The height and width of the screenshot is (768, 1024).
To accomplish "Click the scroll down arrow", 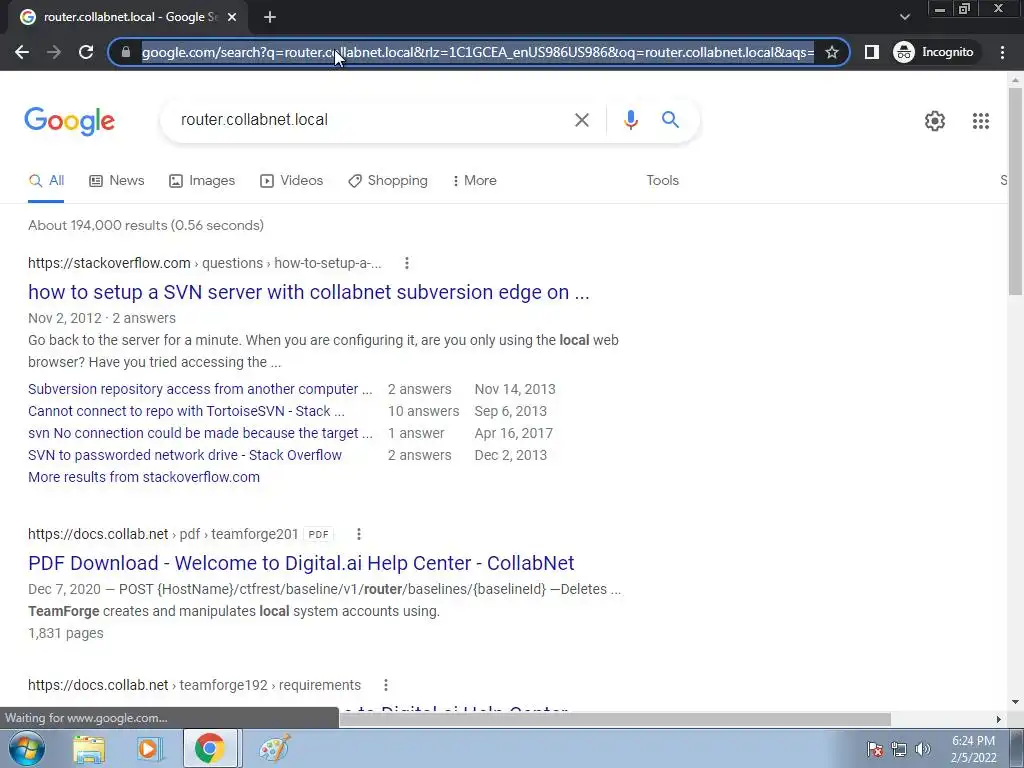I will (1015, 702).
